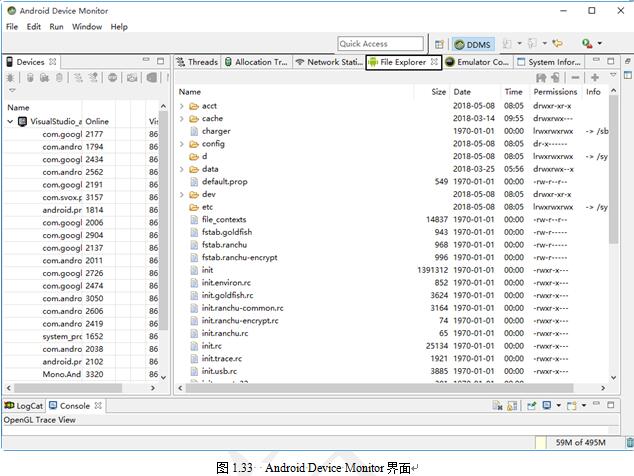The height and width of the screenshot is (476, 634).
Task: Click the Permissions column header
Action: click(x=555, y=92)
